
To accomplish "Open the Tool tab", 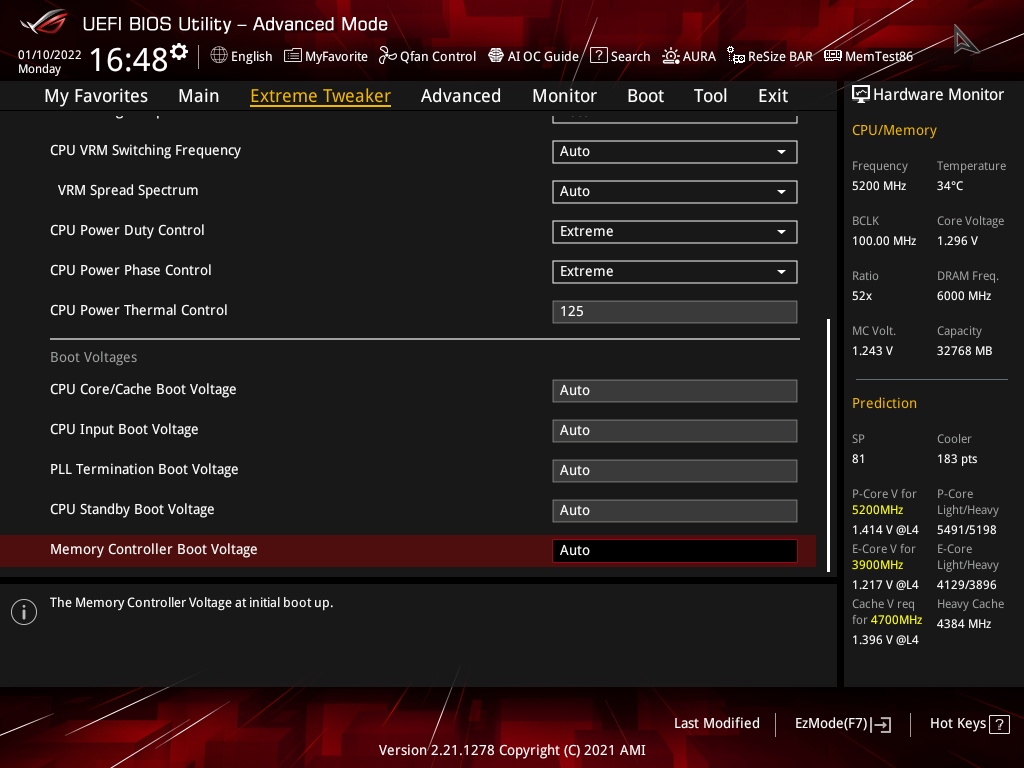I will pos(710,96).
